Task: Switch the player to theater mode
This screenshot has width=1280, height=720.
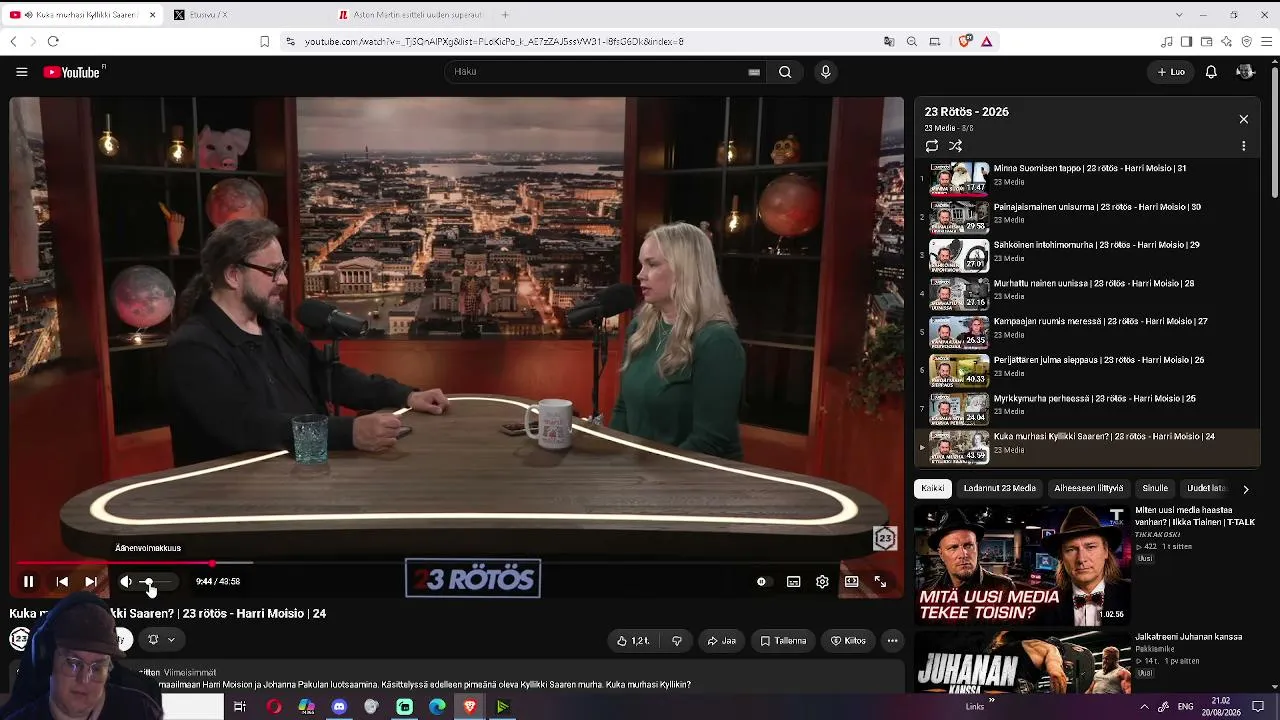Action: (x=851, y=581)
